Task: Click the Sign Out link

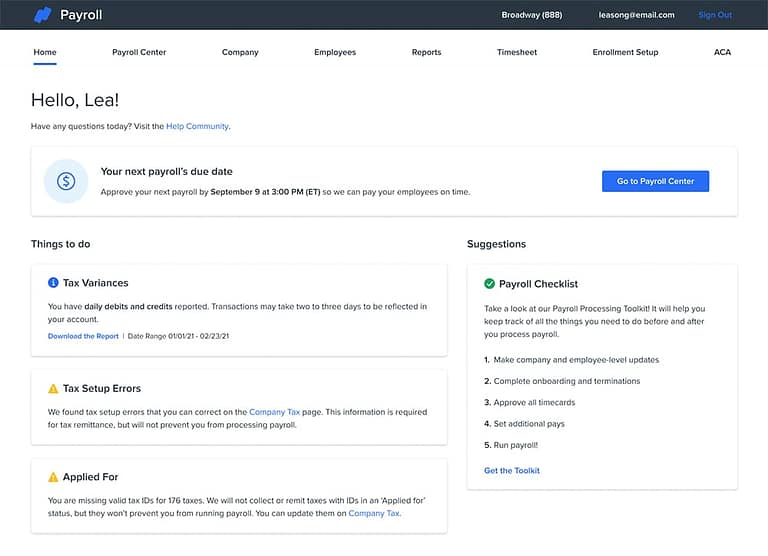Action: 714,15
